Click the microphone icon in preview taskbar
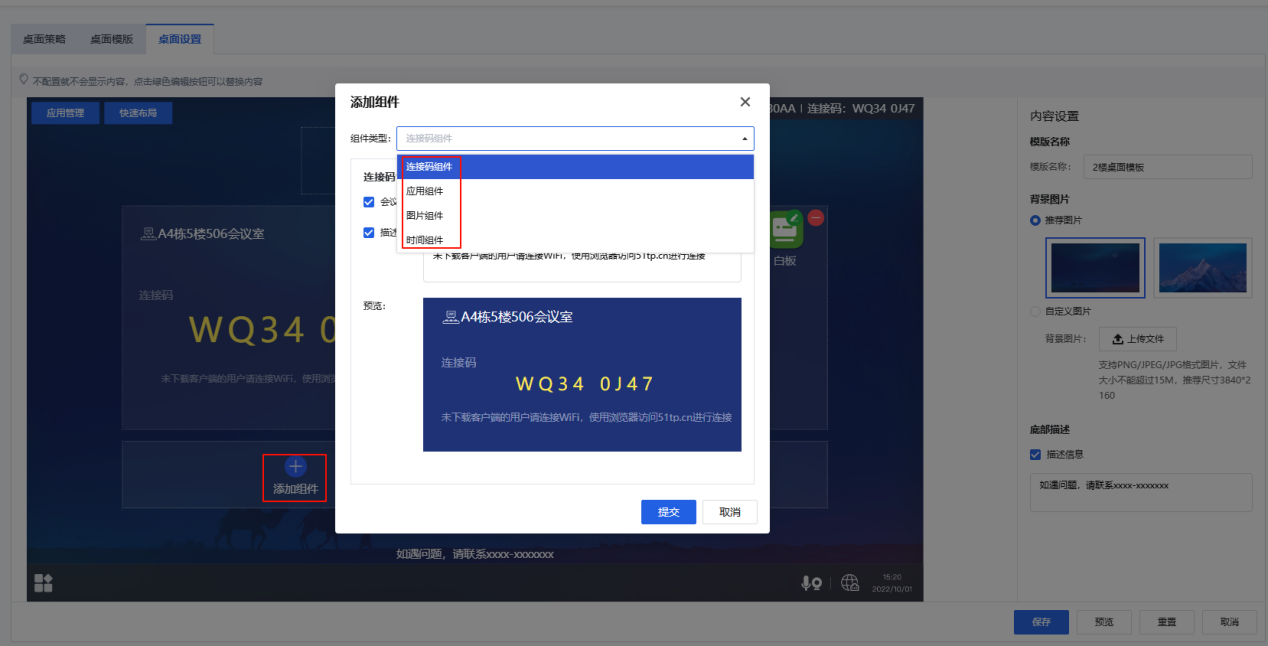 (810, 583)
